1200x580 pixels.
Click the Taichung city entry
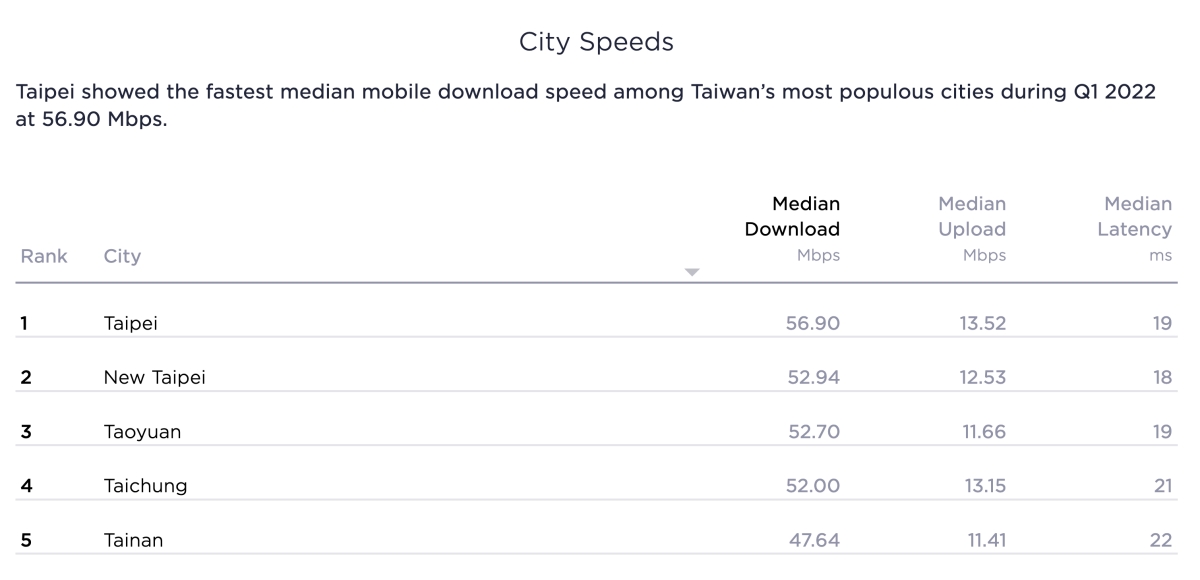tap(145, 486)
